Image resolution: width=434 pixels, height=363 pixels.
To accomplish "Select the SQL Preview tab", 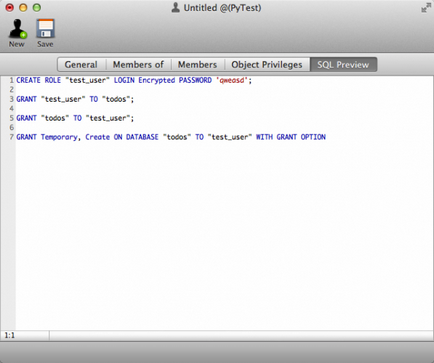I will pos(343,64).
